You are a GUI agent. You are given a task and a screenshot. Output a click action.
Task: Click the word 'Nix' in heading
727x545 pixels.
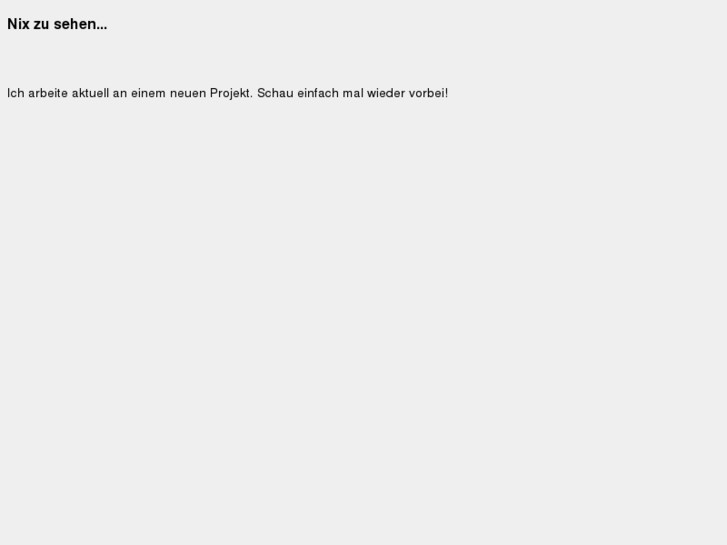18,24
